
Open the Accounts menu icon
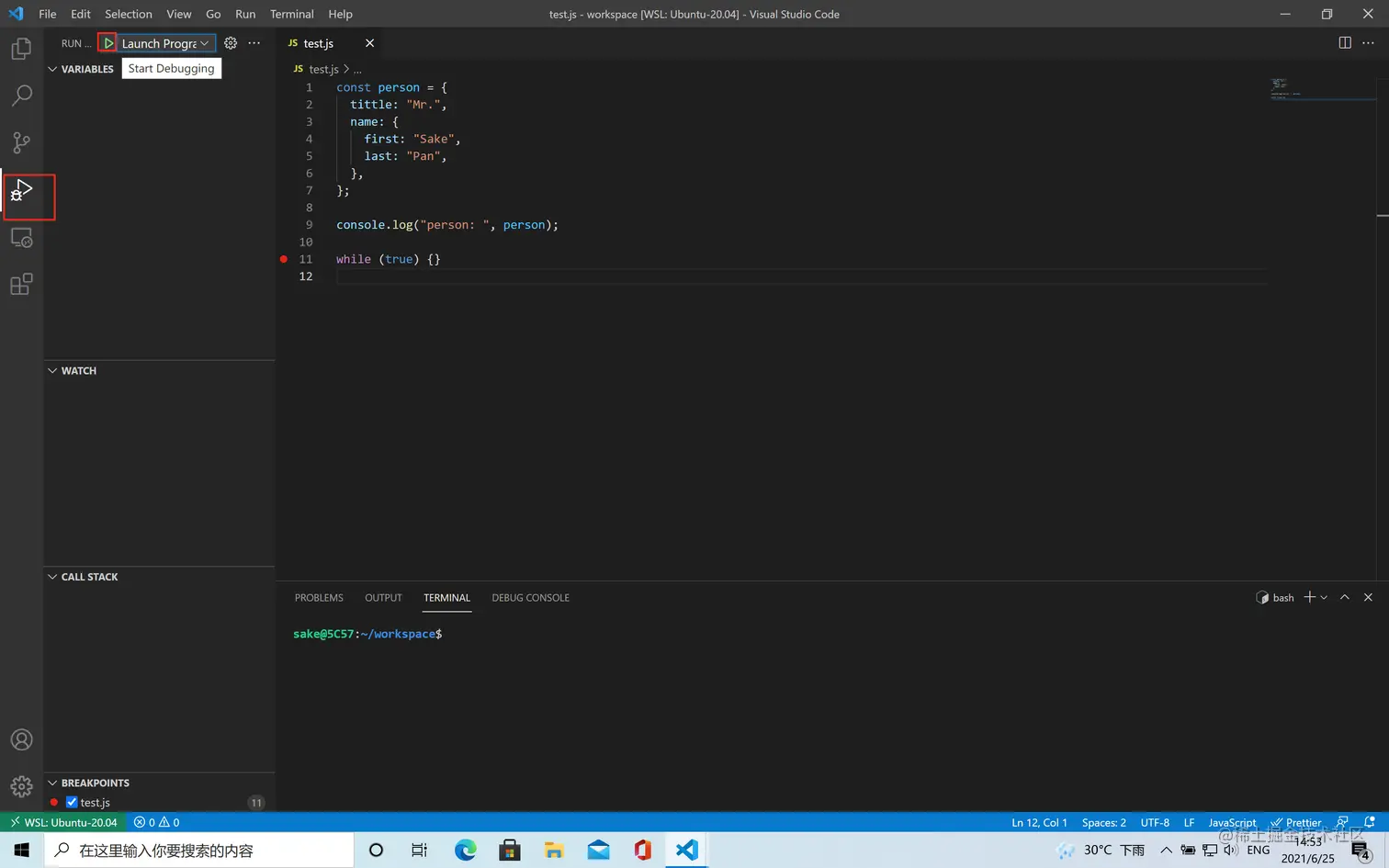(x=21, y=739)
